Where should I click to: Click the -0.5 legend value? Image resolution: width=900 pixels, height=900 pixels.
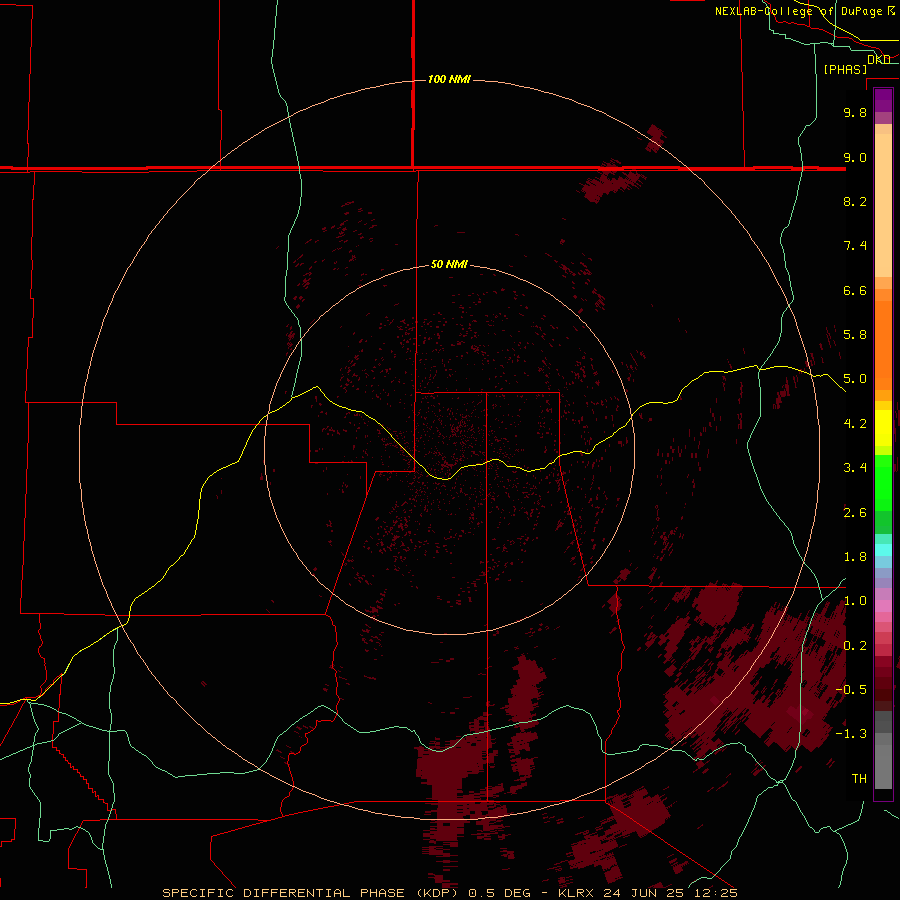(850, 690)
